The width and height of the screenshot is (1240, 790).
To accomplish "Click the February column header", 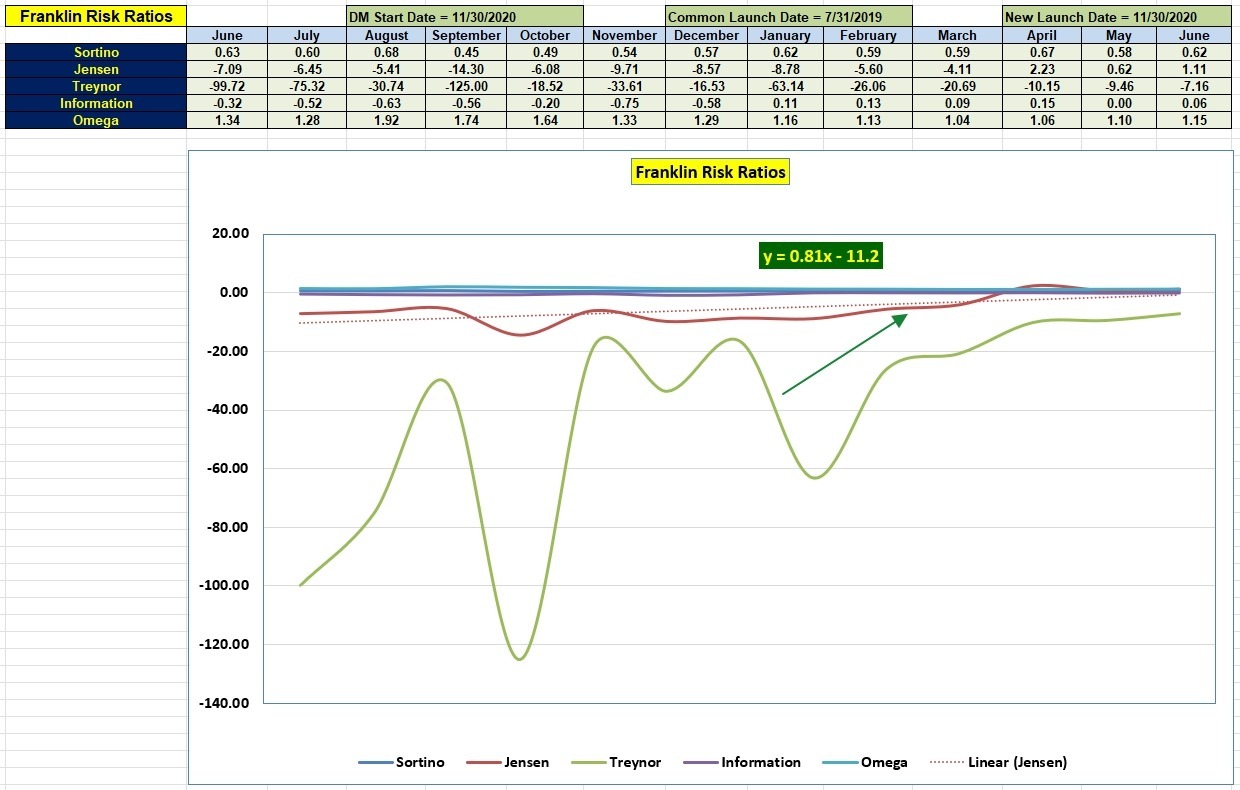I will 869,35.
